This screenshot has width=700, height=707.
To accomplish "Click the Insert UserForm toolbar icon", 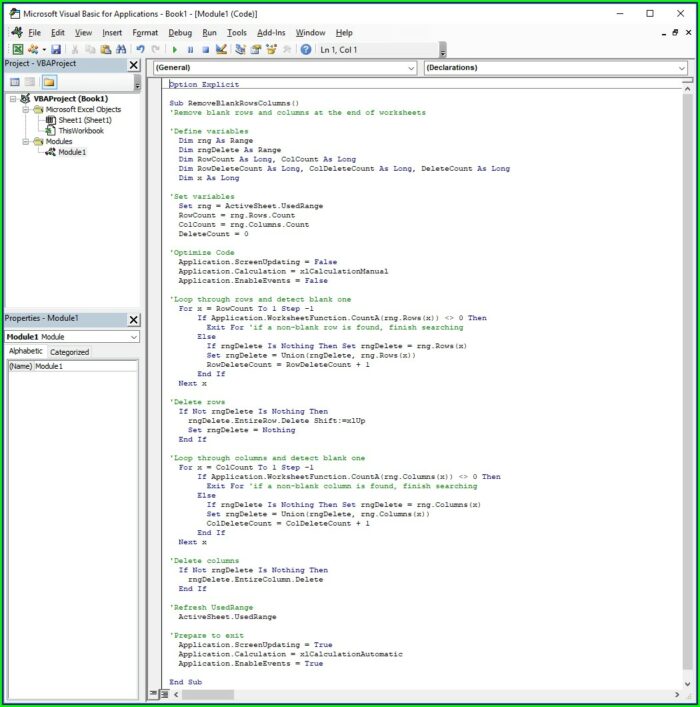I will pos(33,50).
